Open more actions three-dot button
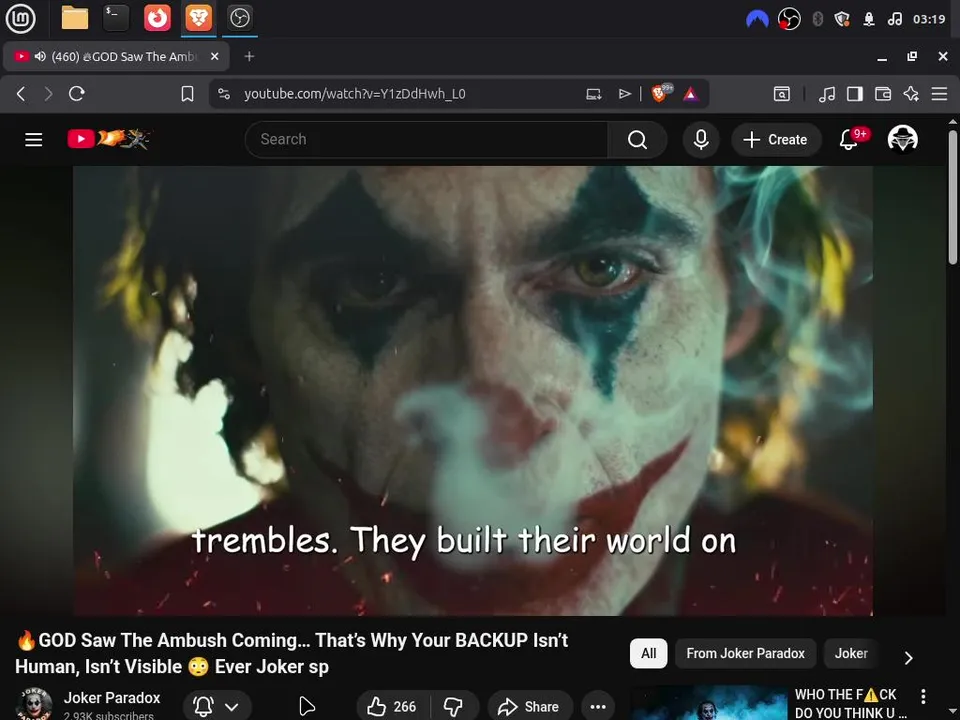 point(598,707)
